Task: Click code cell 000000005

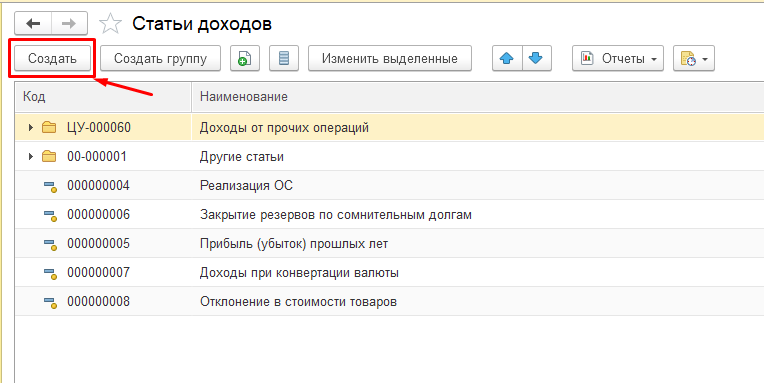Action: [x=98, y=244]
